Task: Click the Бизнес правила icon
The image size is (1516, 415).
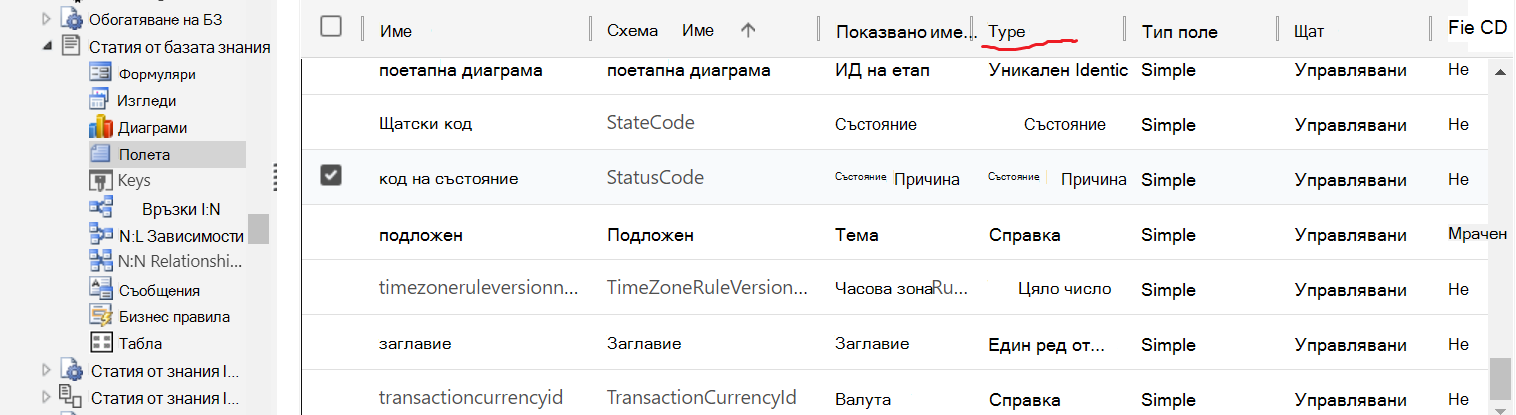Action: pyautogui.click(x=100, y=316)
